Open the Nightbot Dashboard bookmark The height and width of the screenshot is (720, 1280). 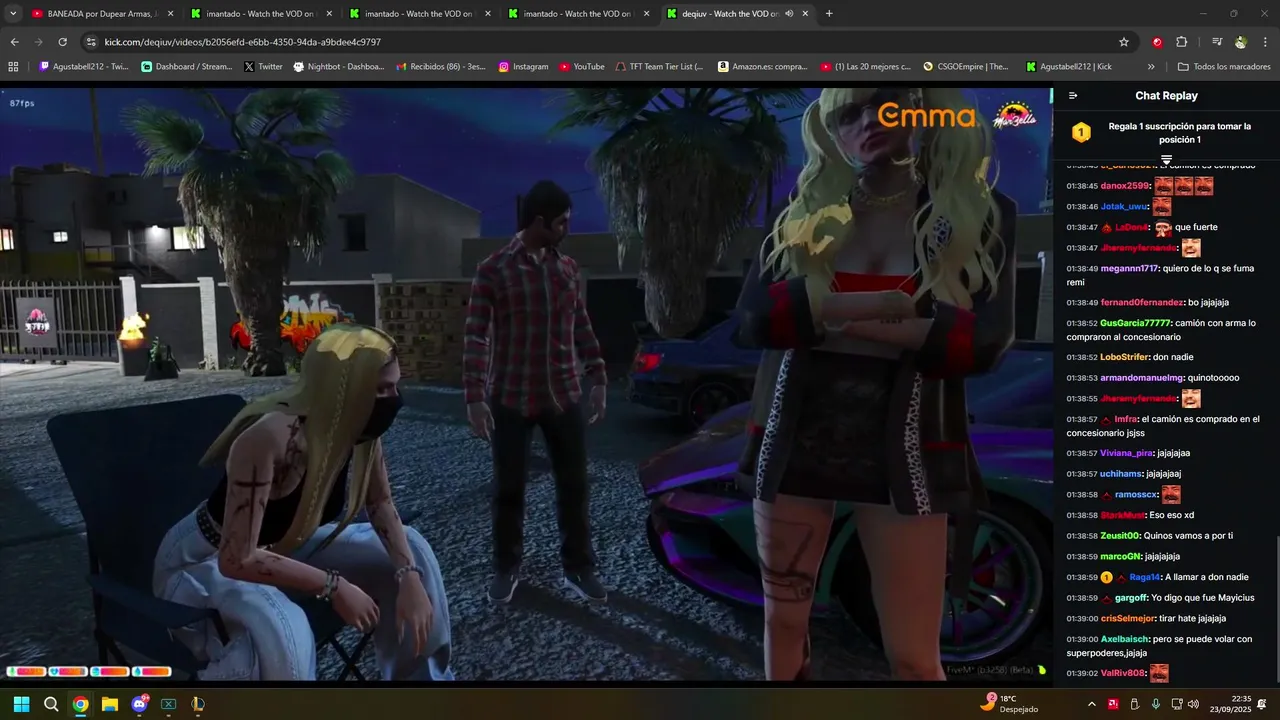(x=339, y=67)
